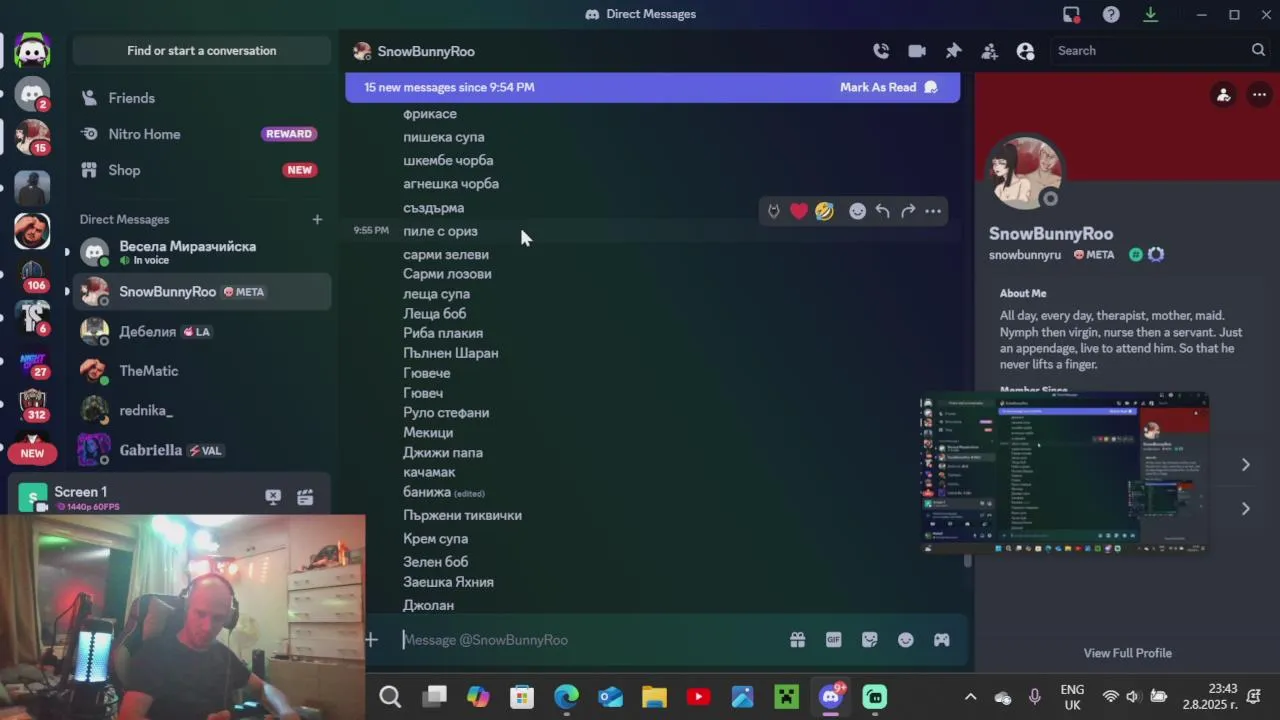This screenshot has width=1280, height=720.
Task: Click the message 'Руло стефани'
Action: (446, 413)
